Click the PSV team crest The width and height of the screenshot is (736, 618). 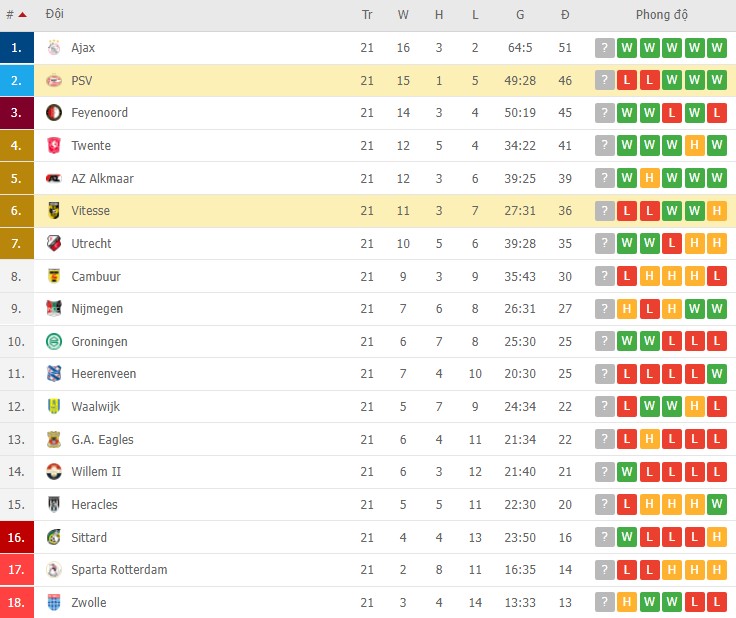pos(54,81)
